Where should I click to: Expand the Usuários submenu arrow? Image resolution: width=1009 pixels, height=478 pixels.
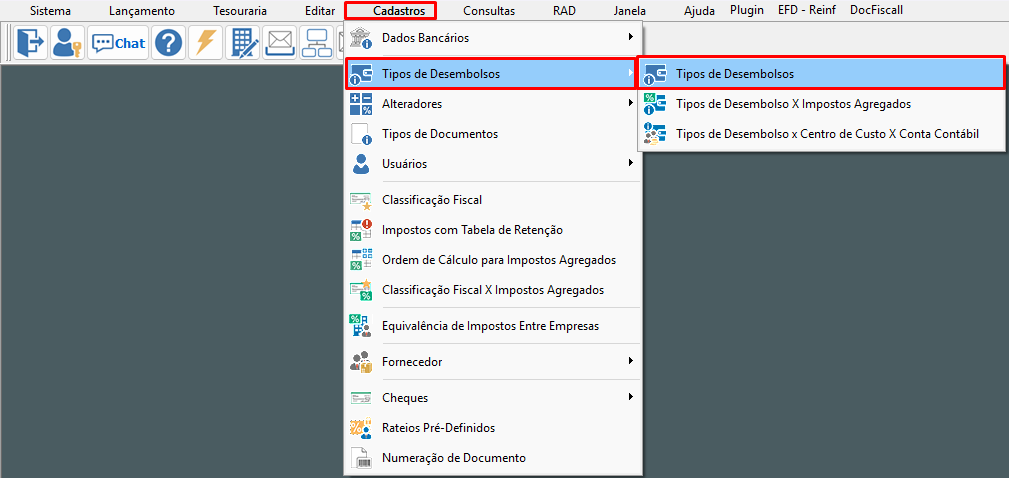point(631,163)
